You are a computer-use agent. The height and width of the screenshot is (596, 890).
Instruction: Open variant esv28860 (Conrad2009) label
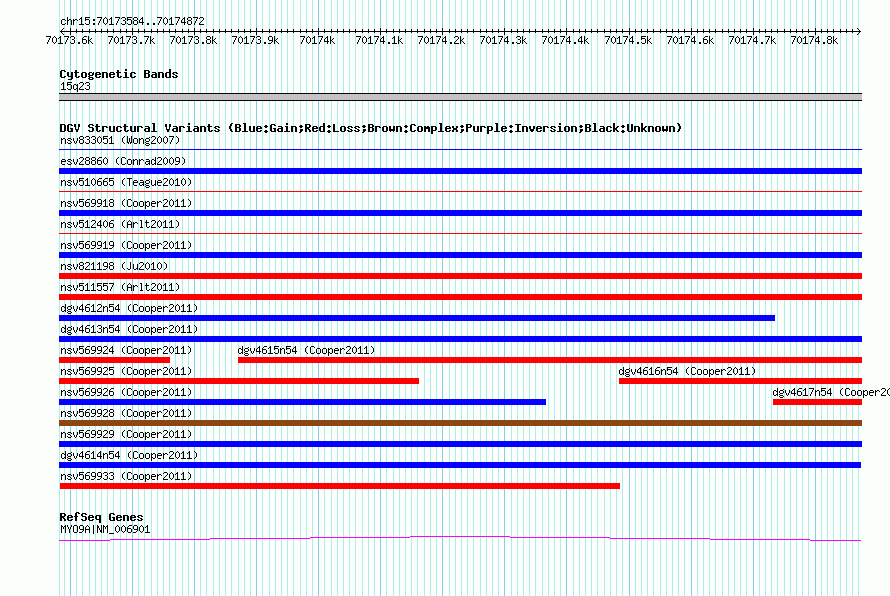(123, 161)
